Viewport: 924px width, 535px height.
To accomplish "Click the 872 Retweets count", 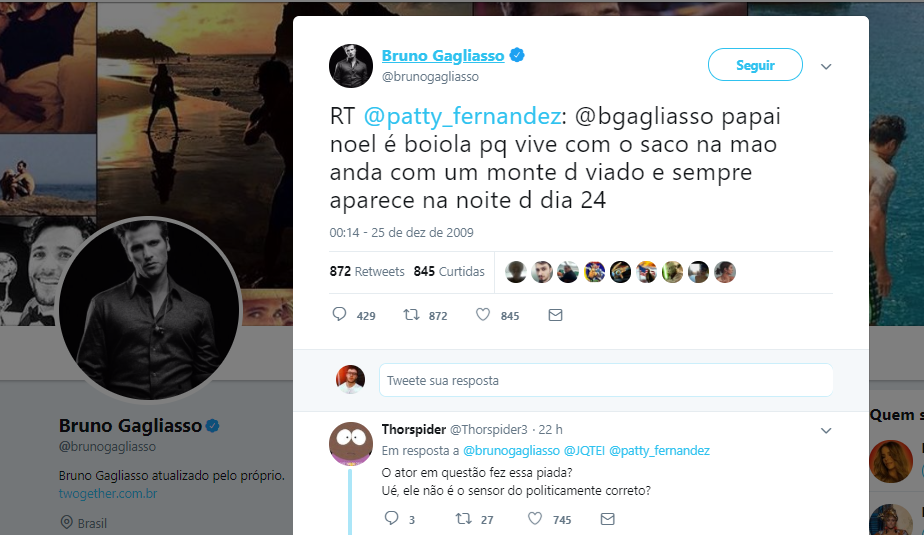I will point(367,272).
